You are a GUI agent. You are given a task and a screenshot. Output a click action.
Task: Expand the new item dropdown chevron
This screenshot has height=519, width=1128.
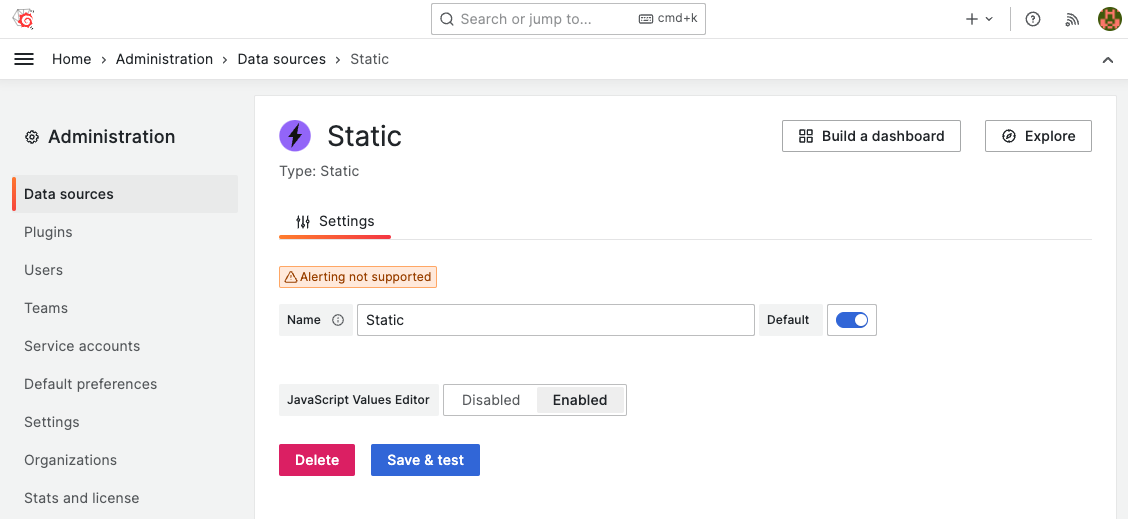pos(988,19)
